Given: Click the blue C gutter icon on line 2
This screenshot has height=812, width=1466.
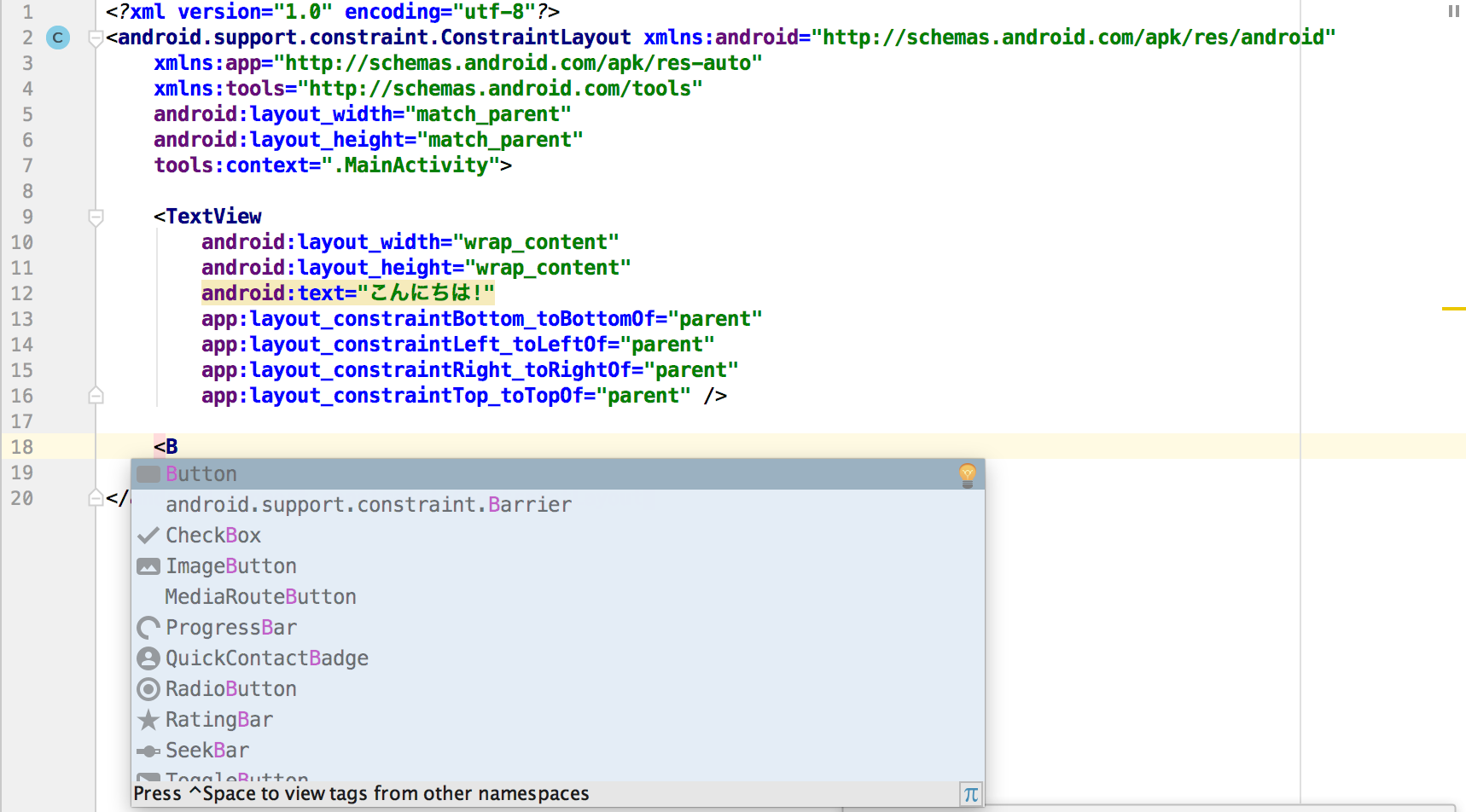Looking at the screenshot, I should [58, 38].
